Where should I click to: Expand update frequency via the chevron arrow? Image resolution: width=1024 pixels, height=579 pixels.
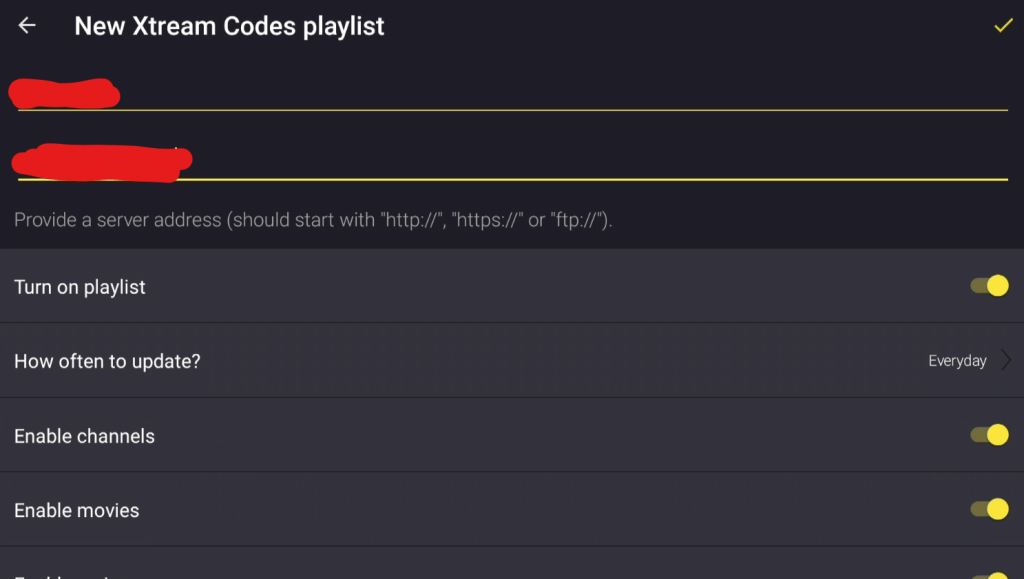click(x=1006, y=361)
